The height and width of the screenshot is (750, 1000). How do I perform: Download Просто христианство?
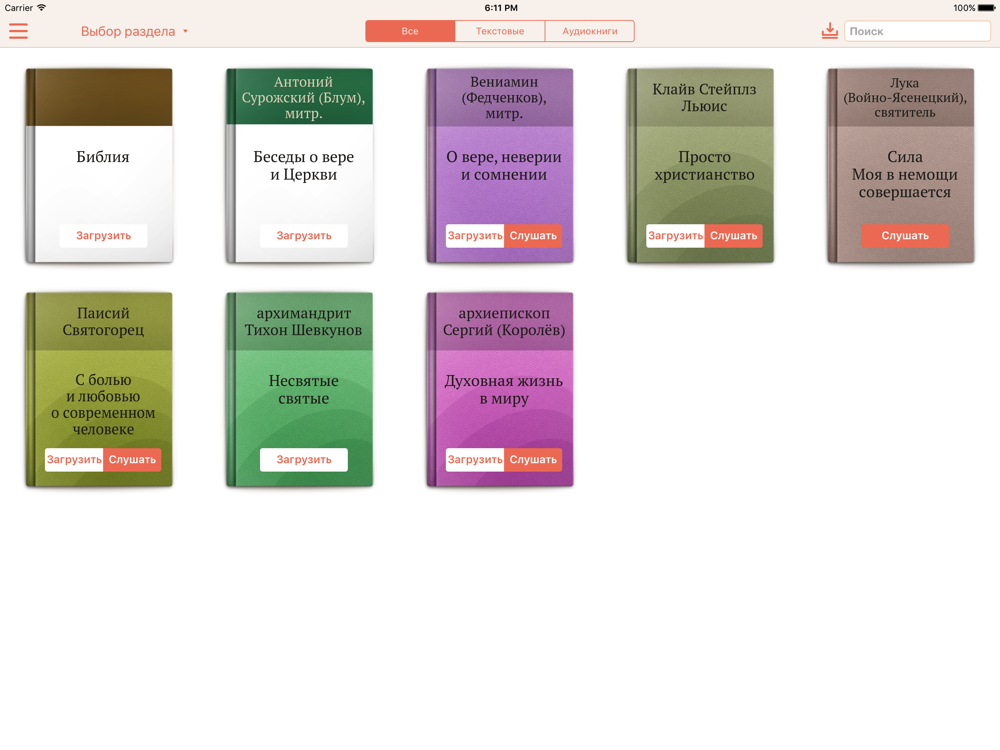click(x=675, y=235)
